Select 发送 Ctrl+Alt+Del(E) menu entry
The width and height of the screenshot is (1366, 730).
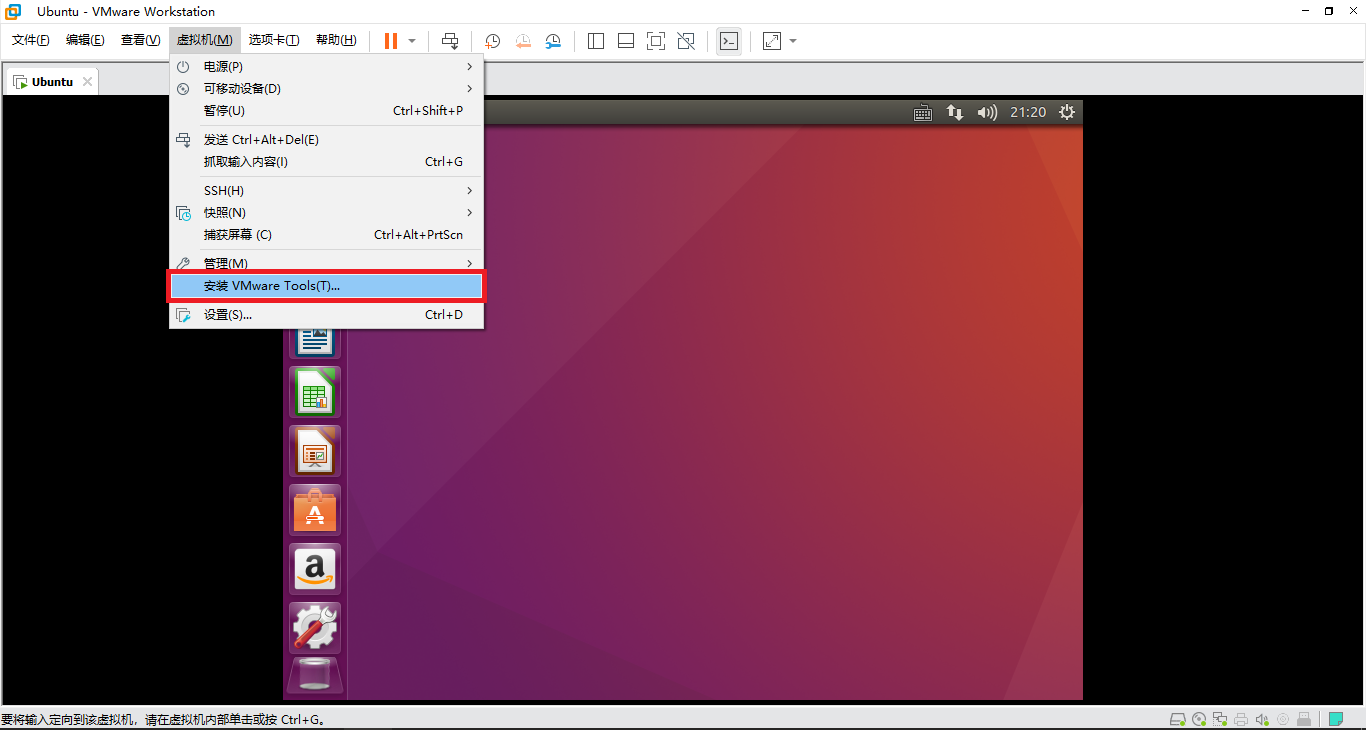(327, 140)
